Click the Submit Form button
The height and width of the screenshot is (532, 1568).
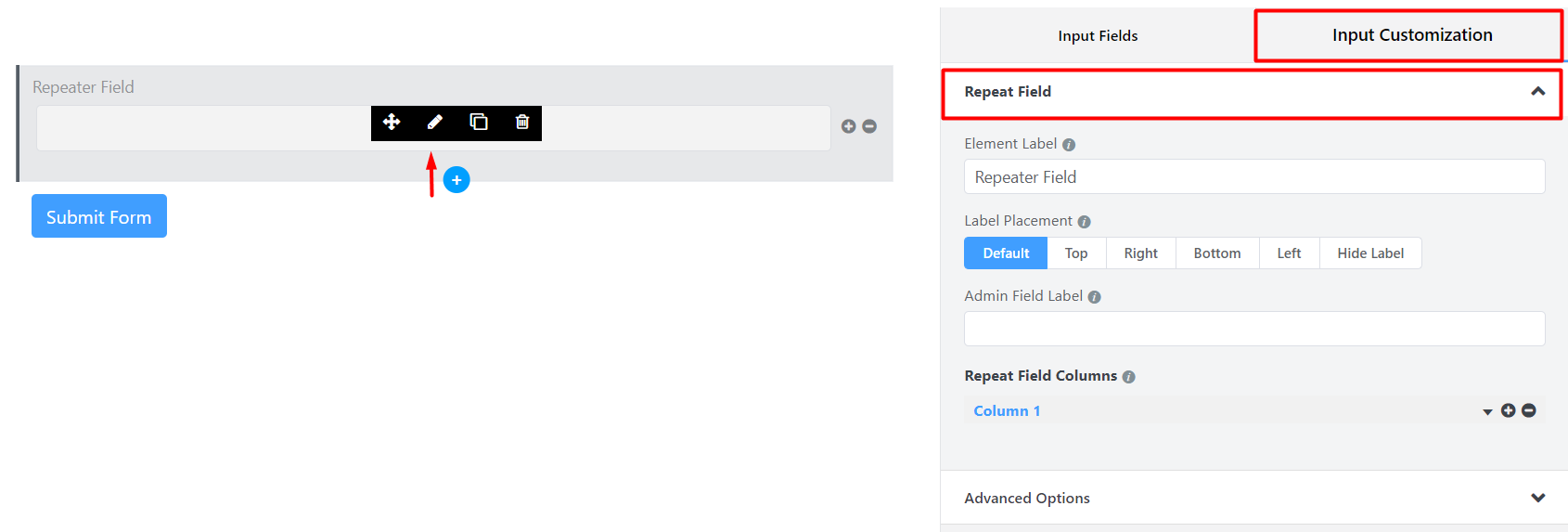(99, 216)
